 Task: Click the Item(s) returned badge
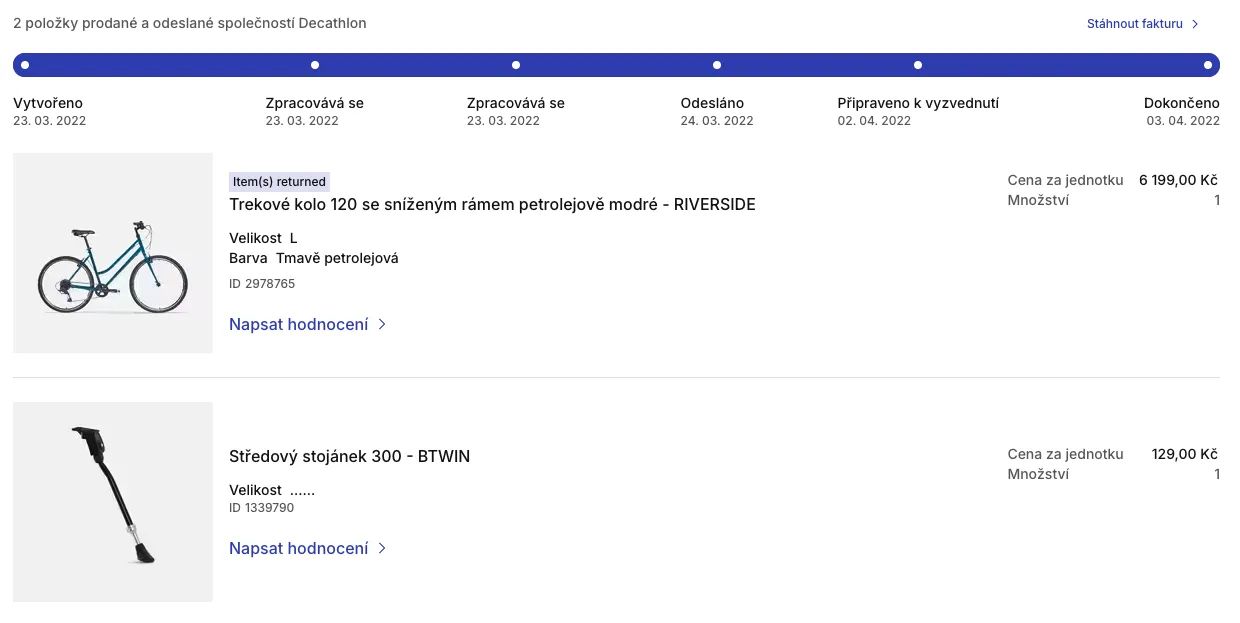coord(279,182)
